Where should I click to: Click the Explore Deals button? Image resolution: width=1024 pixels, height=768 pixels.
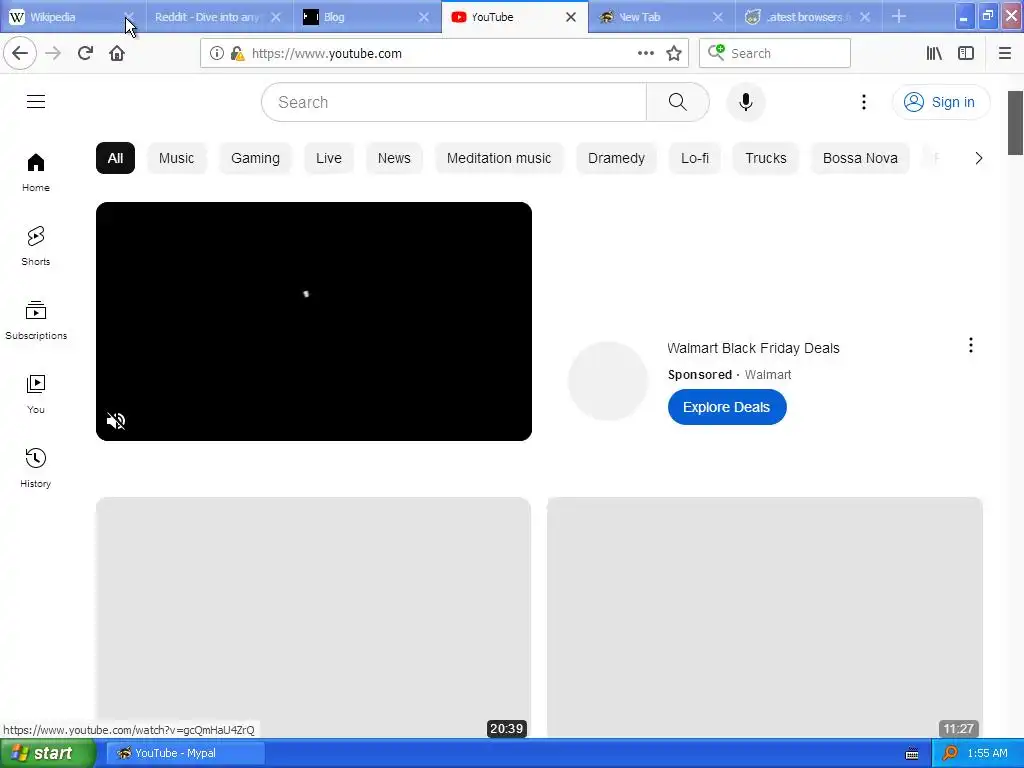(x=727, y=407)
